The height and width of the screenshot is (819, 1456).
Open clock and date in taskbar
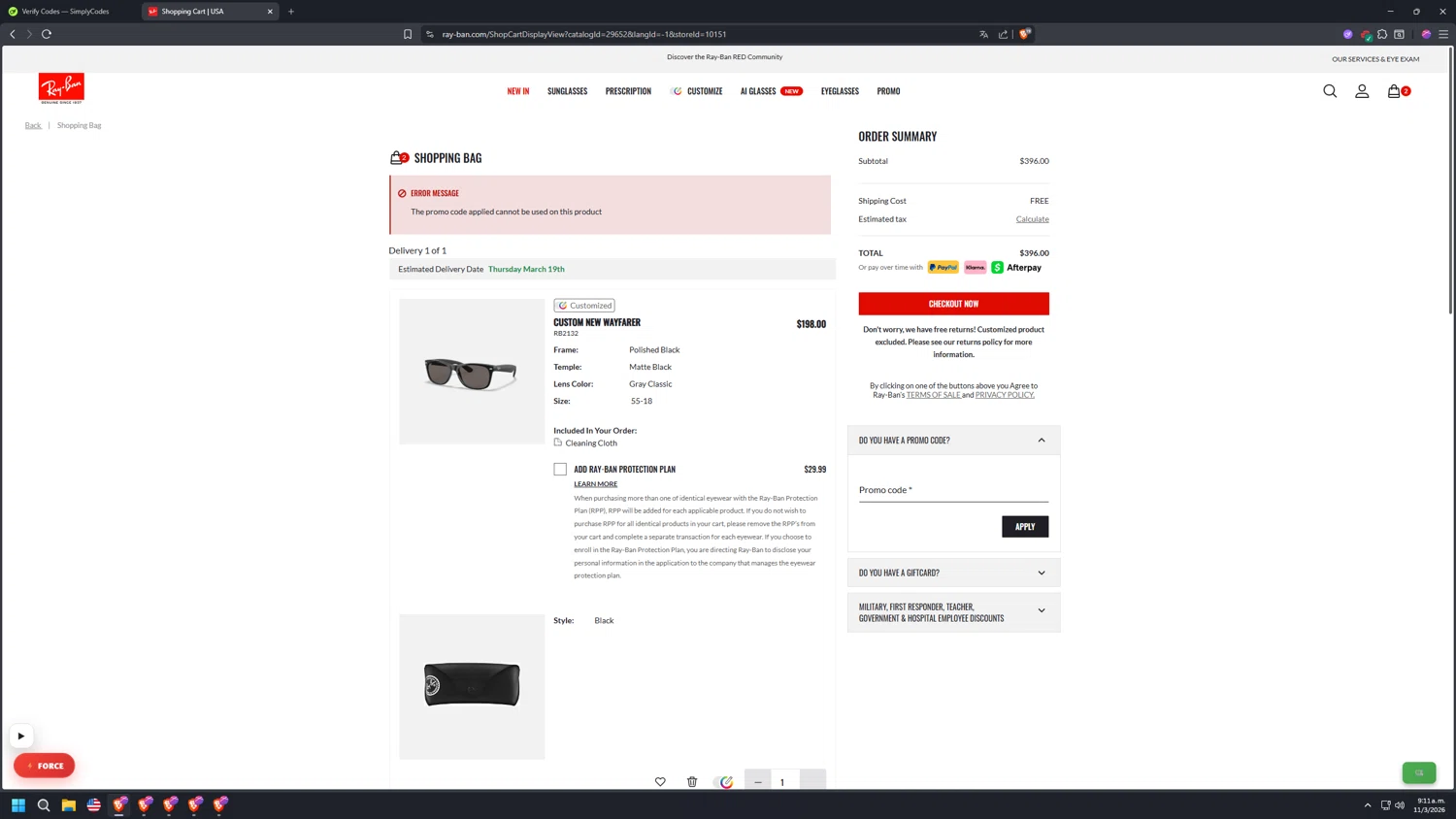(1430, 805)
